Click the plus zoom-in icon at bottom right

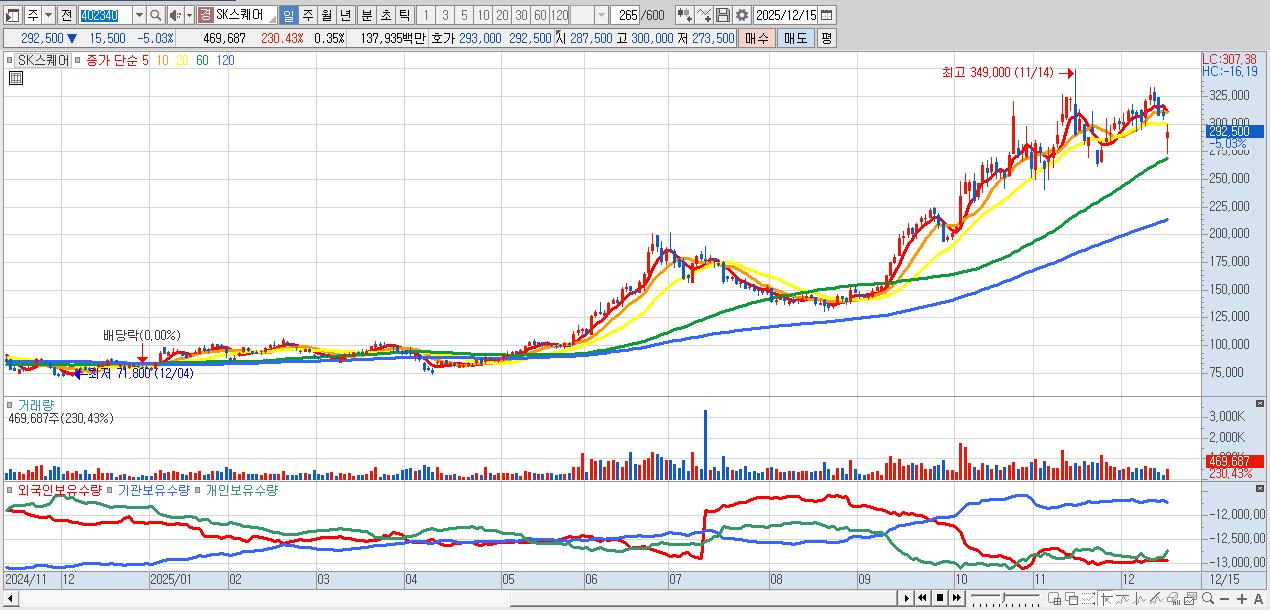(x=1242, y=599)
